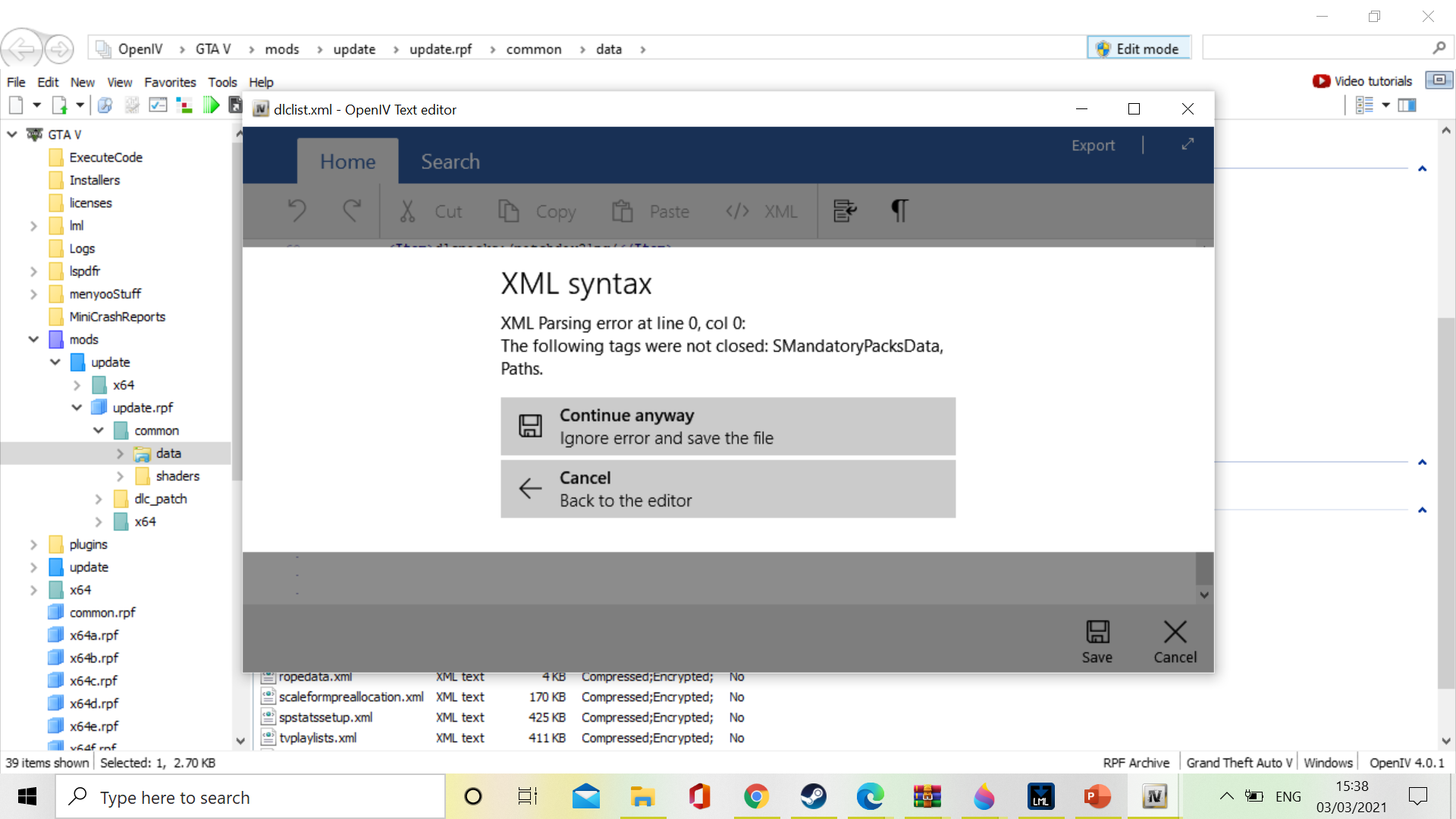
Task: Click the YouTube Video tutorials icon
Action: pyautogui.click(x=1321, y=81)
